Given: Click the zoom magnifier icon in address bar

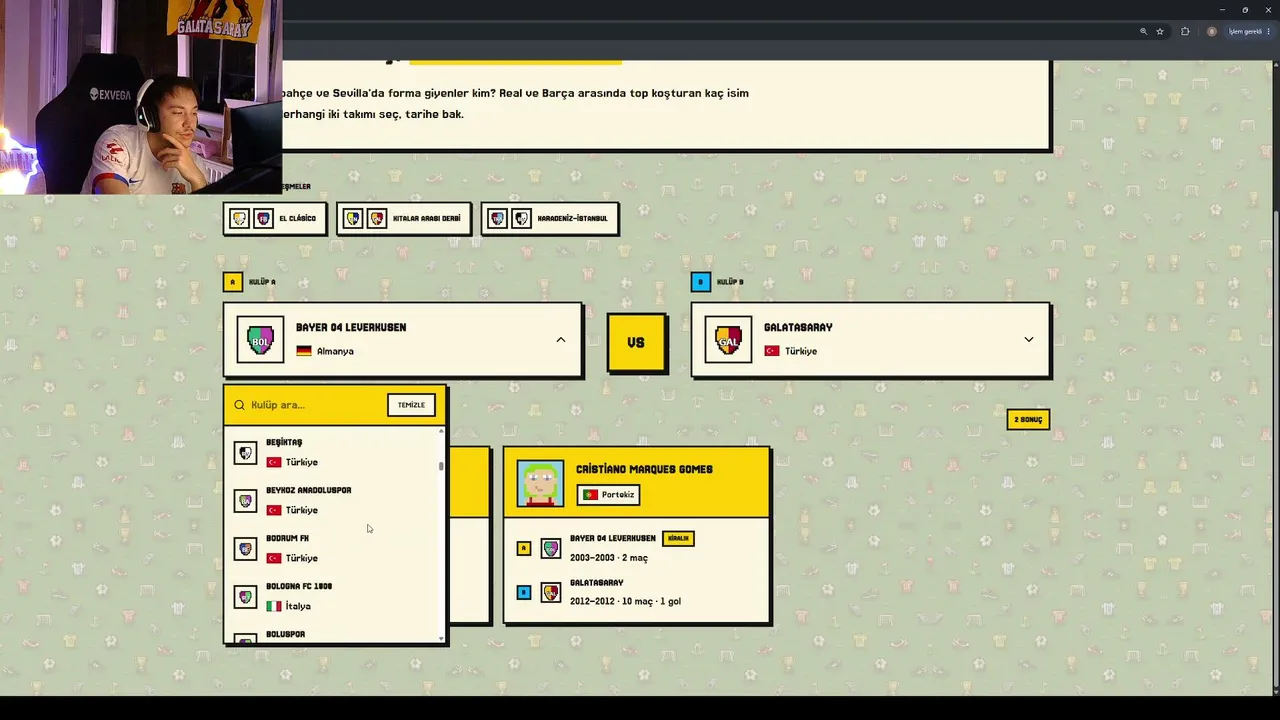Looking at the screenshot, I should click(x=1143, y=31).
